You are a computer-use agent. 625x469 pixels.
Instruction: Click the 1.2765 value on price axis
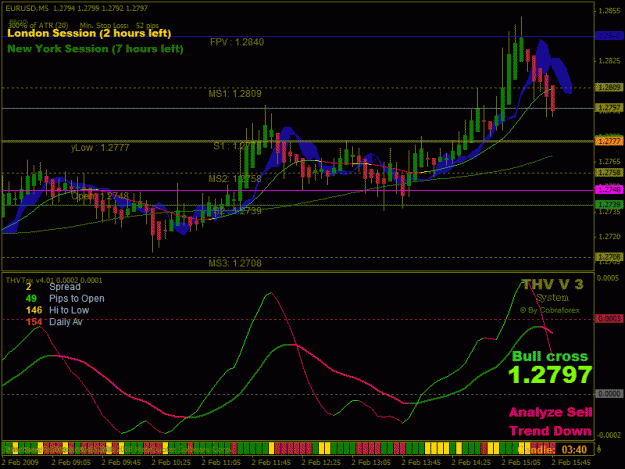609,161
